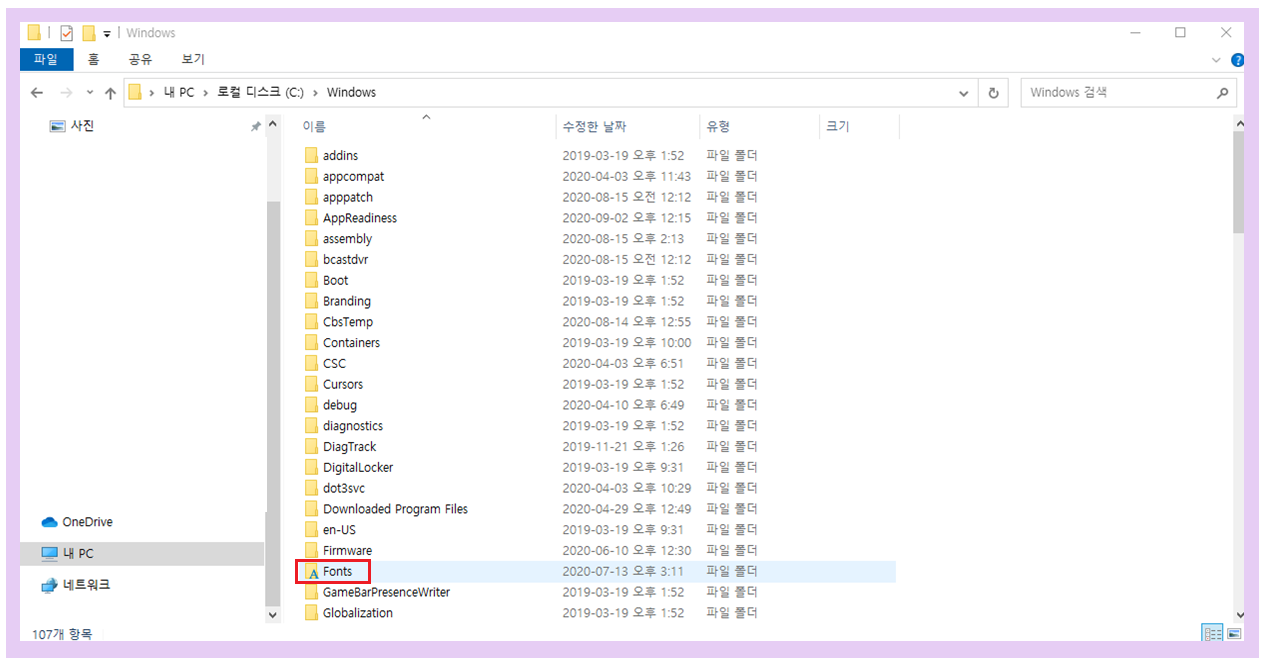Expand the breadcrumb chevron before 내 PC

152,93
